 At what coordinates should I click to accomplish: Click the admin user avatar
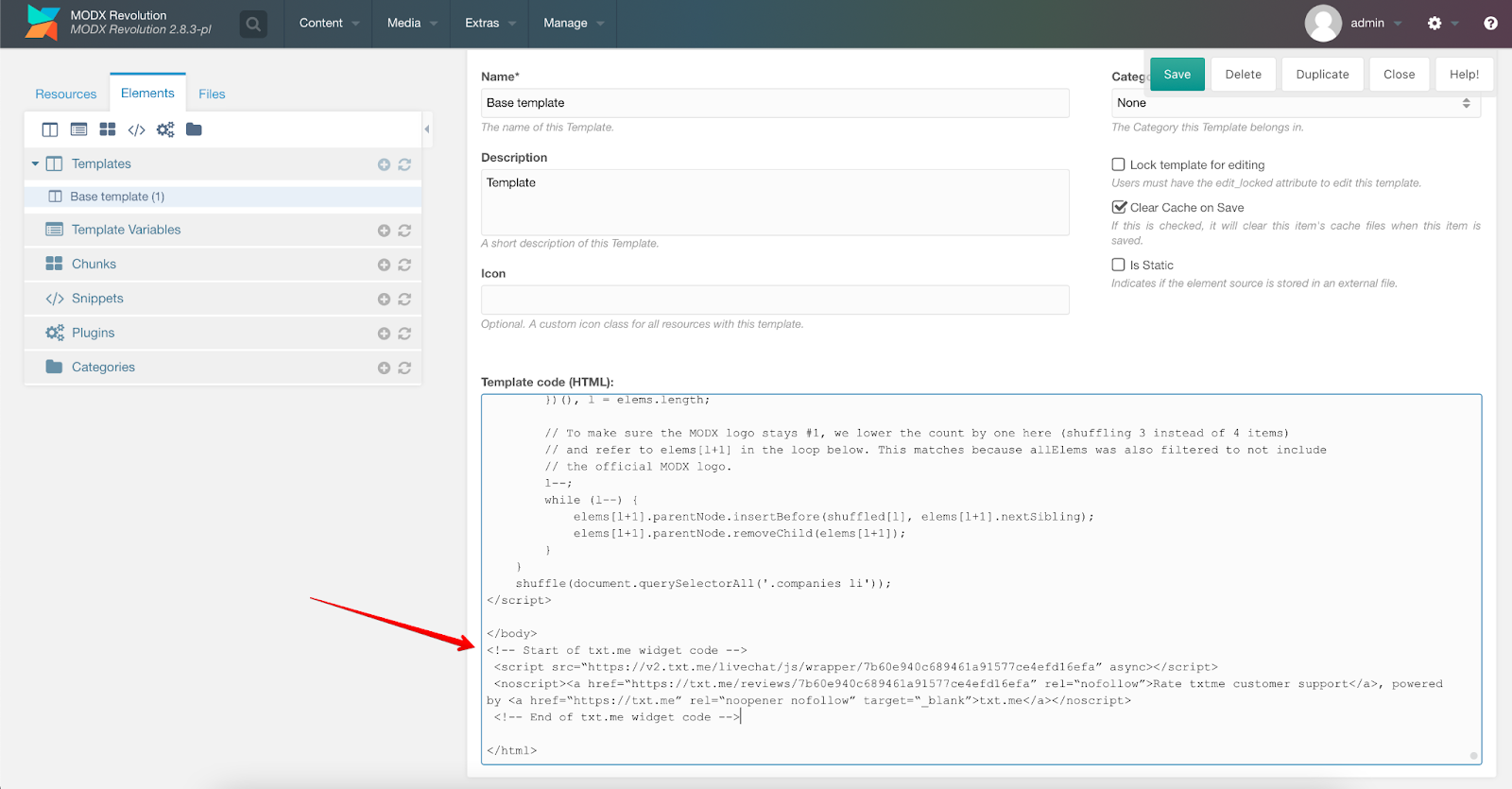(x=1323, y=24)
